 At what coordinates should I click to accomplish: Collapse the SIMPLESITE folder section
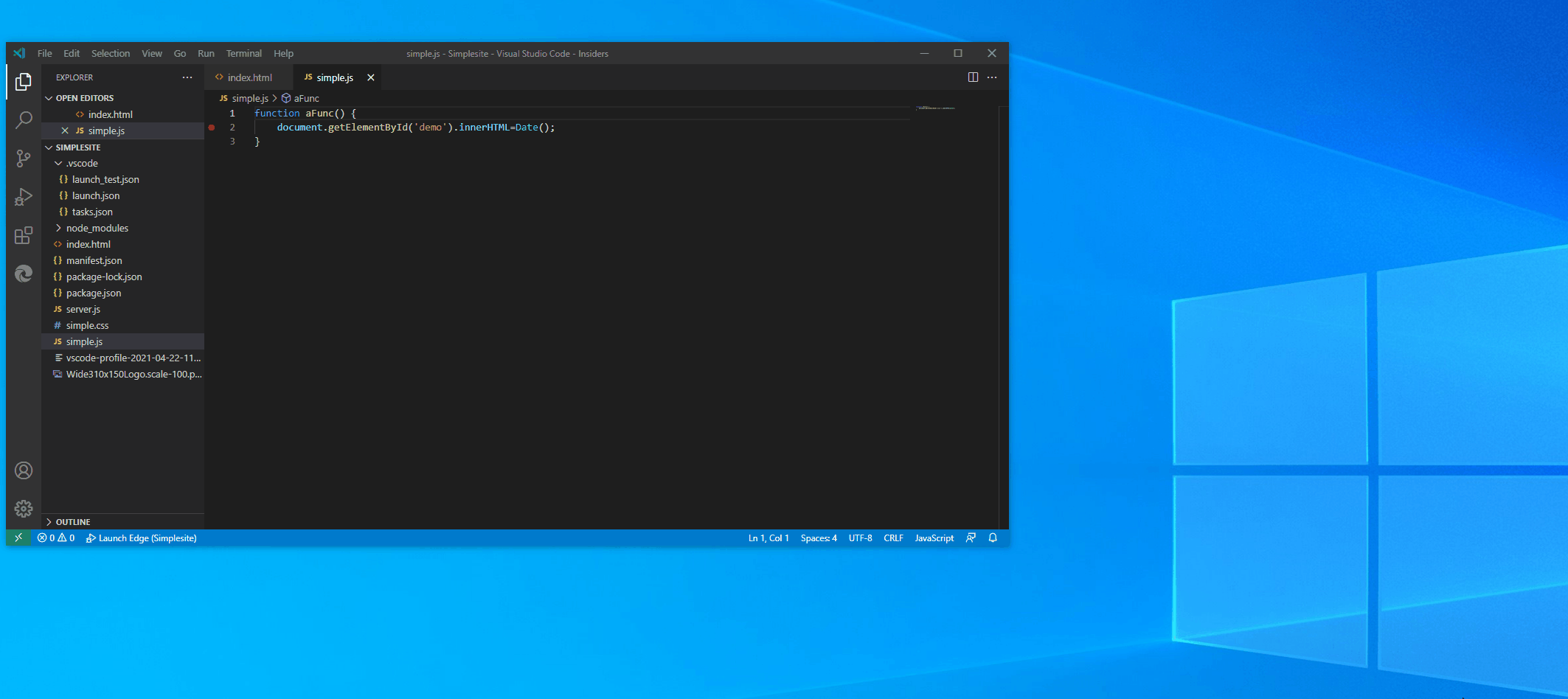point(49,147)
